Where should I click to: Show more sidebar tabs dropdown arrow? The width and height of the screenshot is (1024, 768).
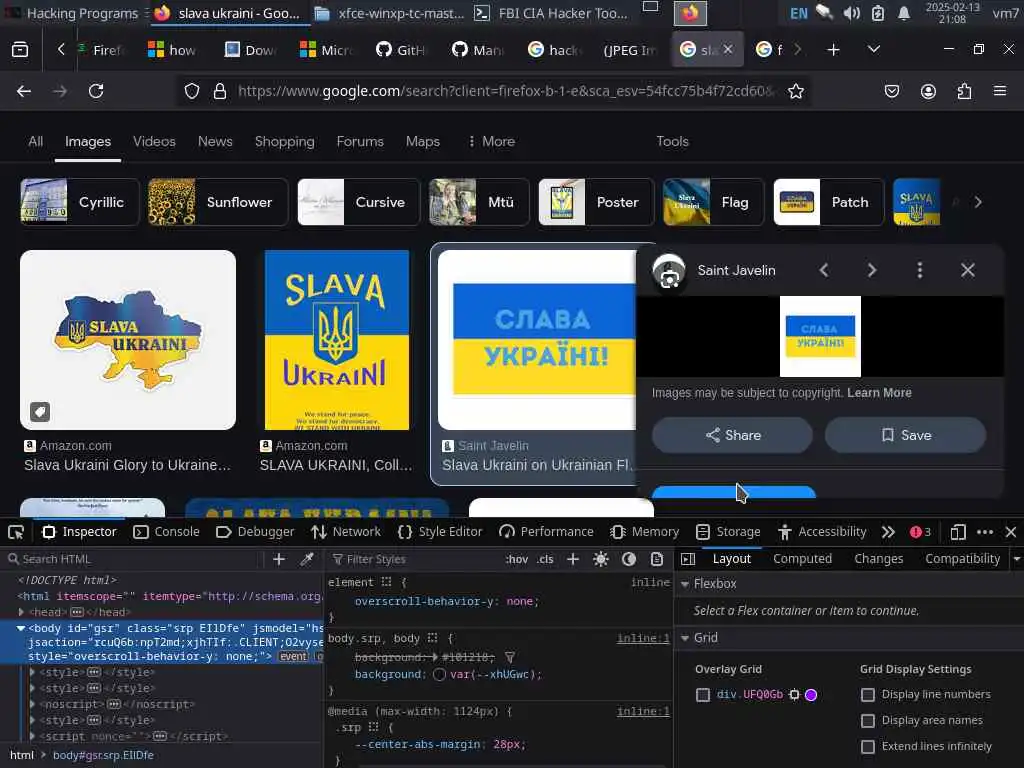1017,559
